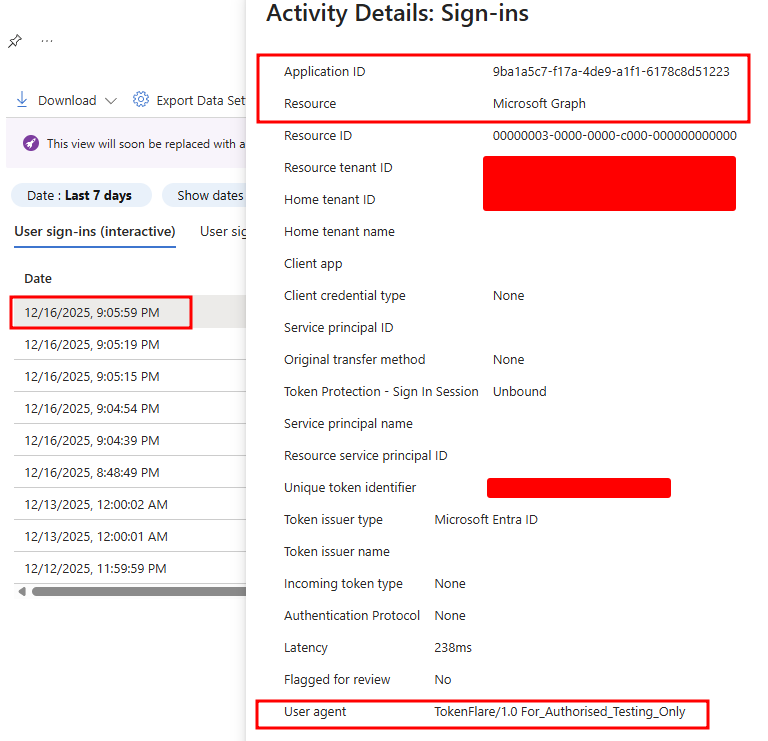Expand the Download dropdown chevron
This screenshot has height=741, width=768.
point(110,101)
